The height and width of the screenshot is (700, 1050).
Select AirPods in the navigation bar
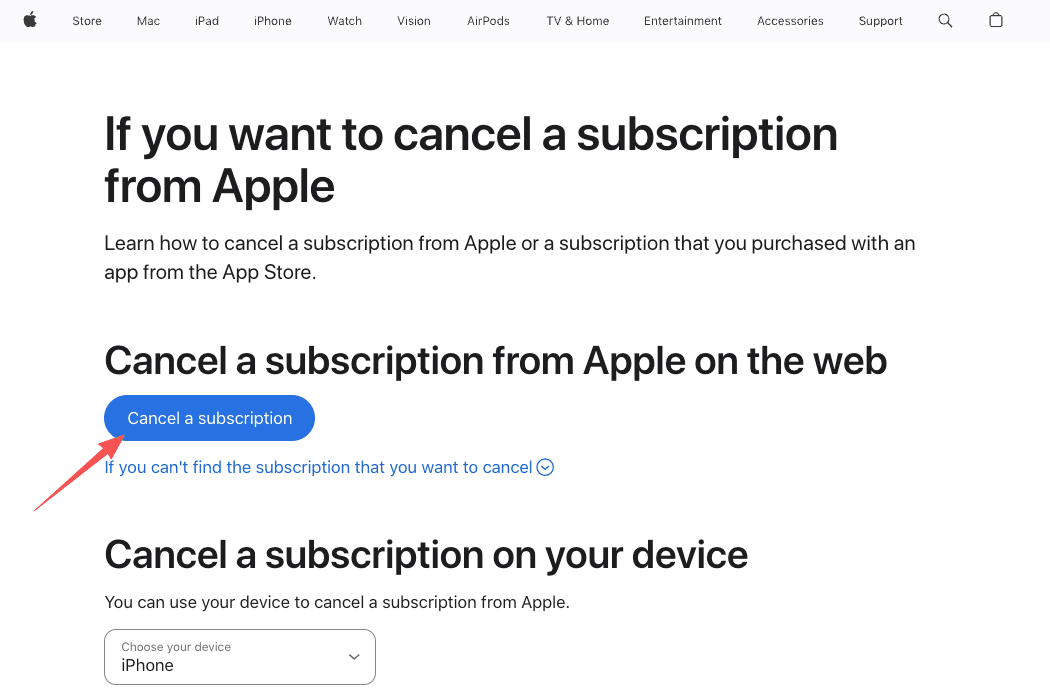488,20
